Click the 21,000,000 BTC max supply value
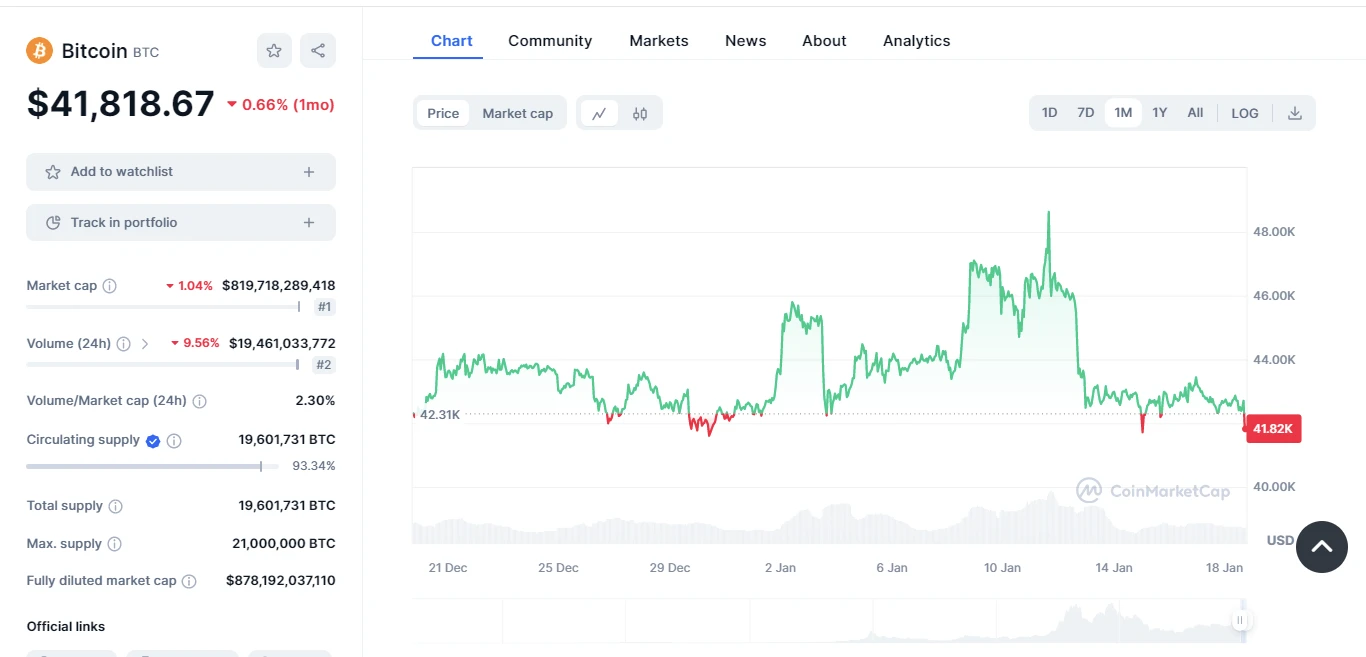 click(x=284, y=544)
